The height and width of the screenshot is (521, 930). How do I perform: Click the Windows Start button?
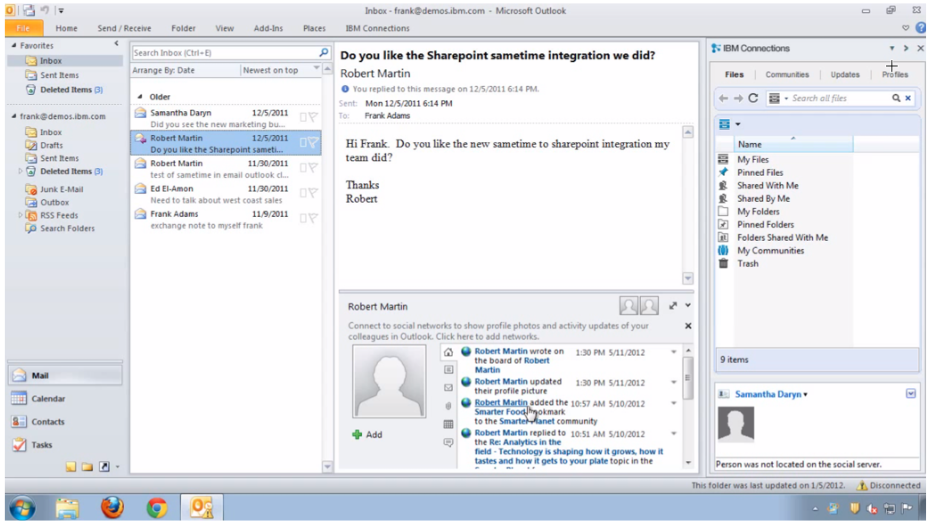21,508
